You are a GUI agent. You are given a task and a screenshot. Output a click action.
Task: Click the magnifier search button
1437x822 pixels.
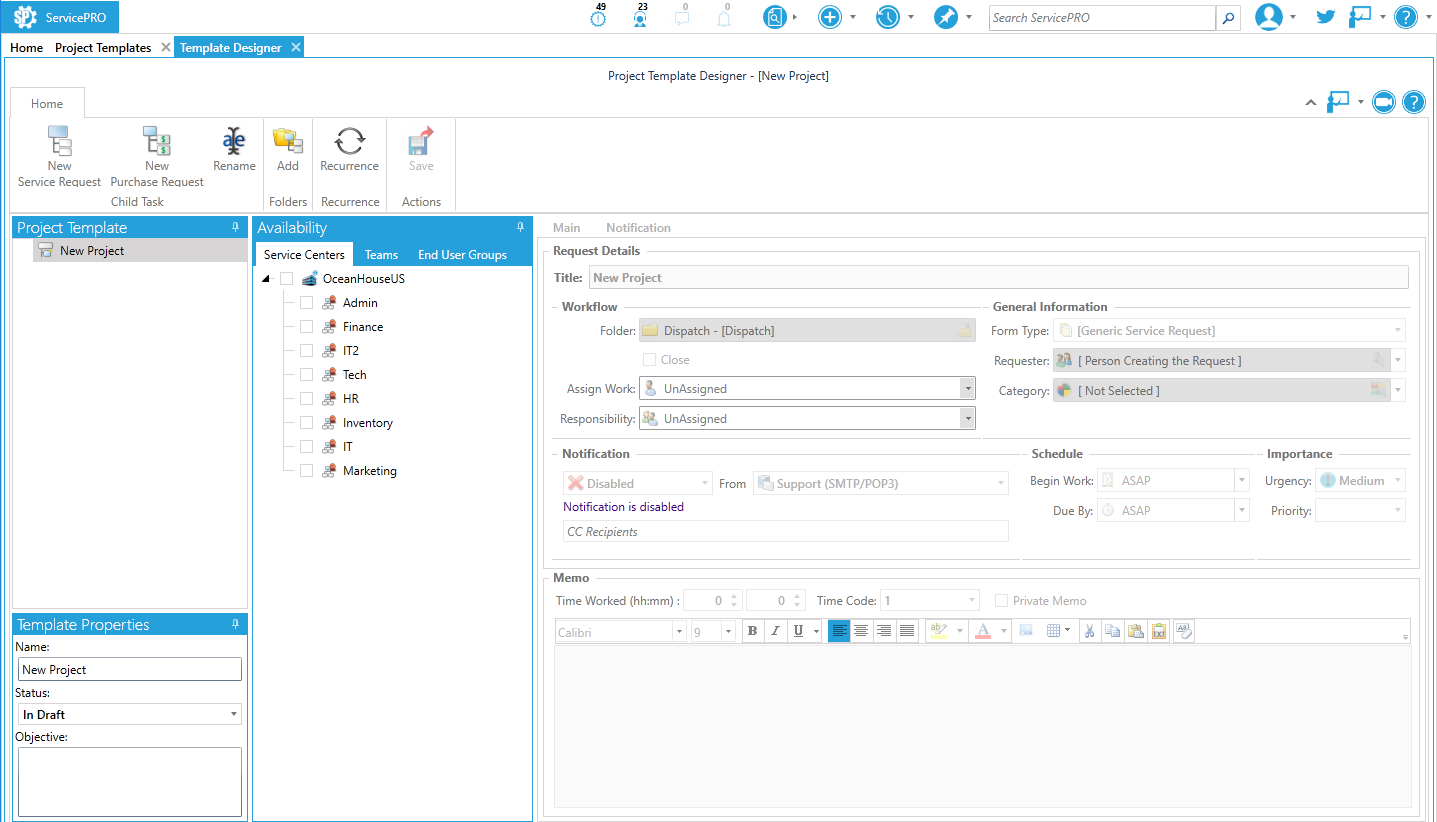coord(1228,17)
